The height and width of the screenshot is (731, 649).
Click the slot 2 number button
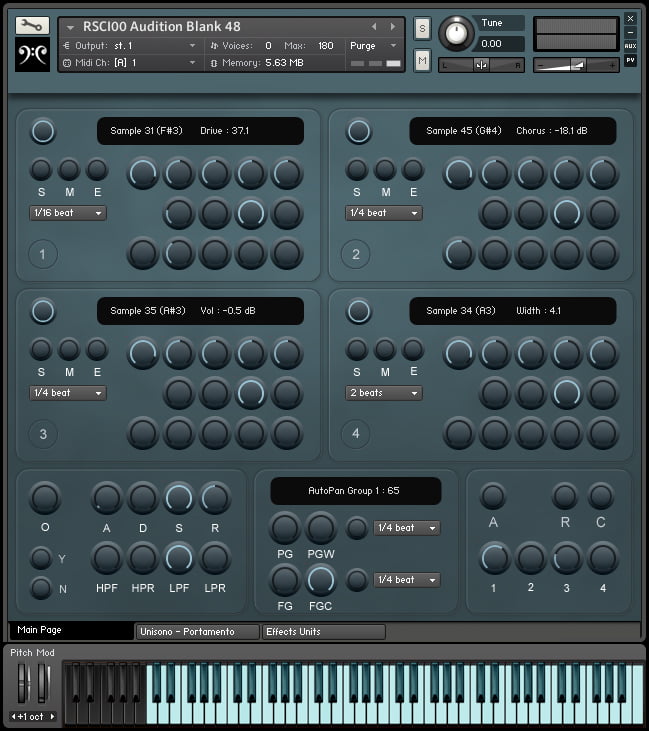coord(356,254)
